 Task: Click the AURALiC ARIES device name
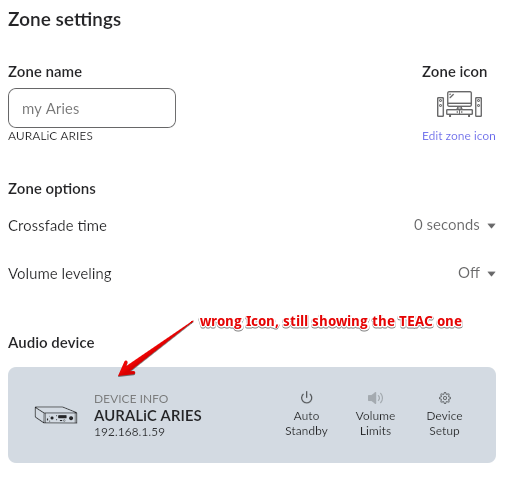tap(148, 416)
